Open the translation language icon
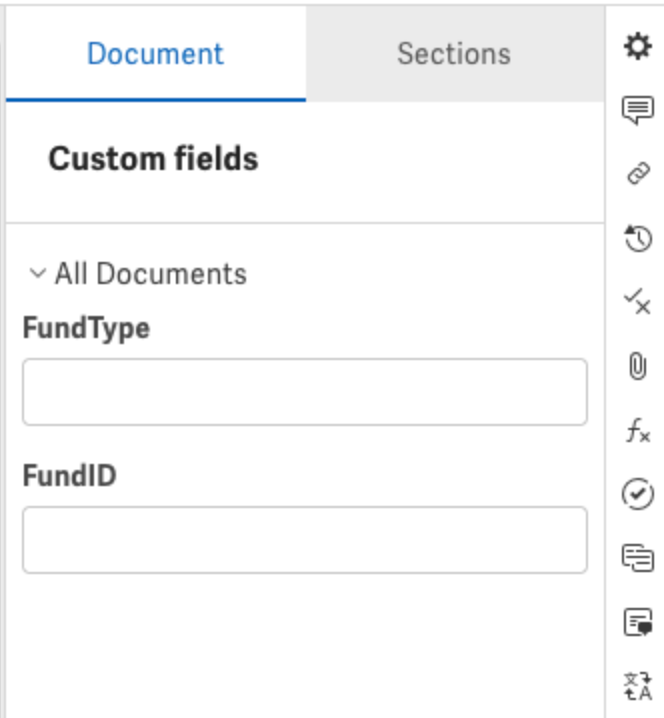The image size is (664, 718). coord(637,686)
